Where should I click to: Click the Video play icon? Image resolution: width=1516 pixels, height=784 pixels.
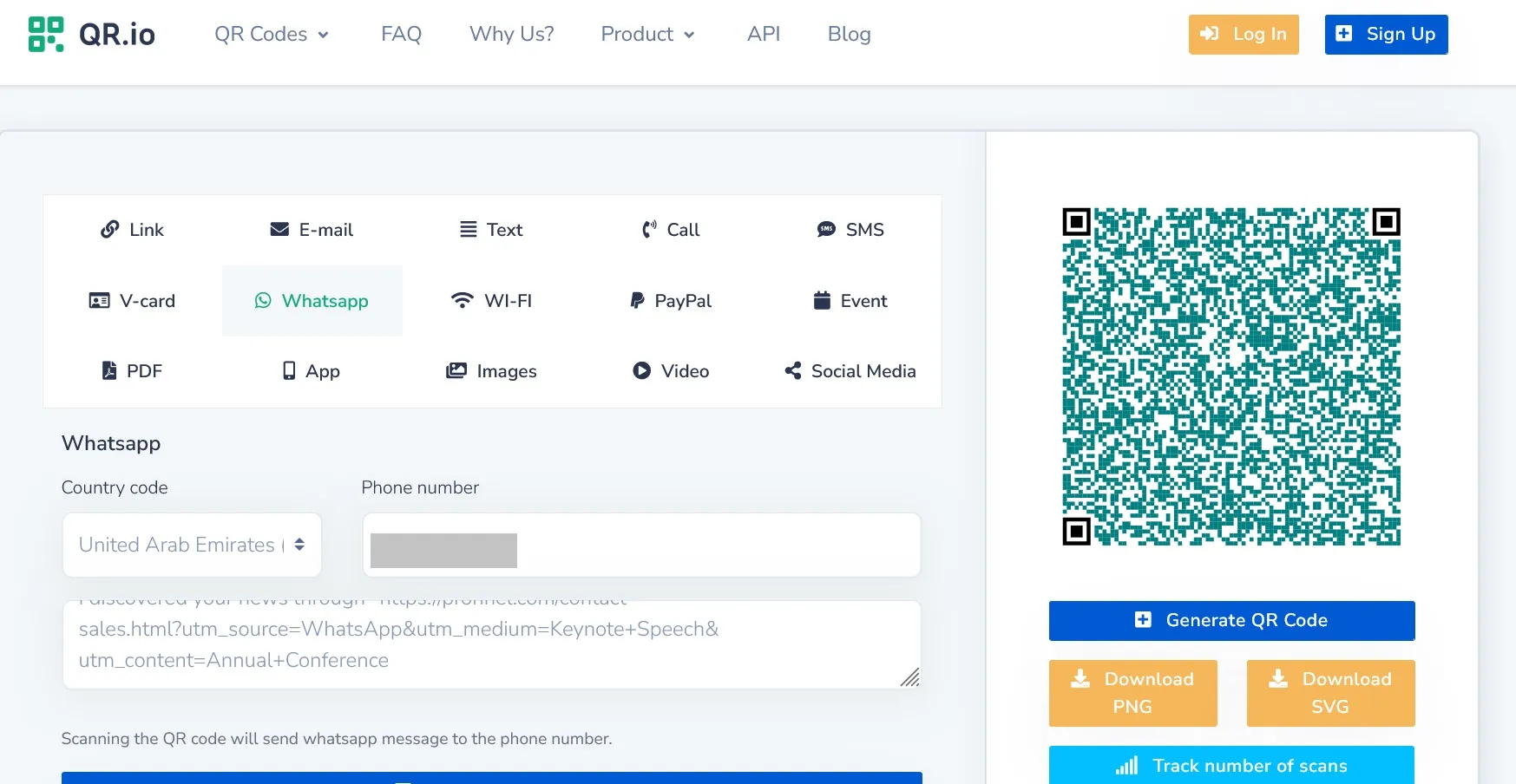(642, 371)
